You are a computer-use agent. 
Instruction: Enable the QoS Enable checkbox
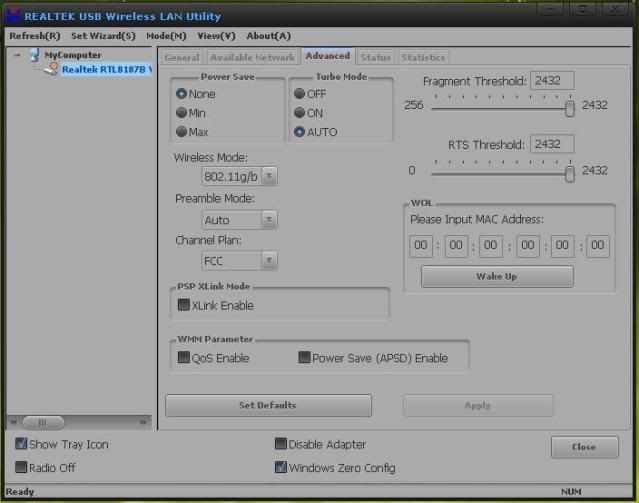click(184, 357)
